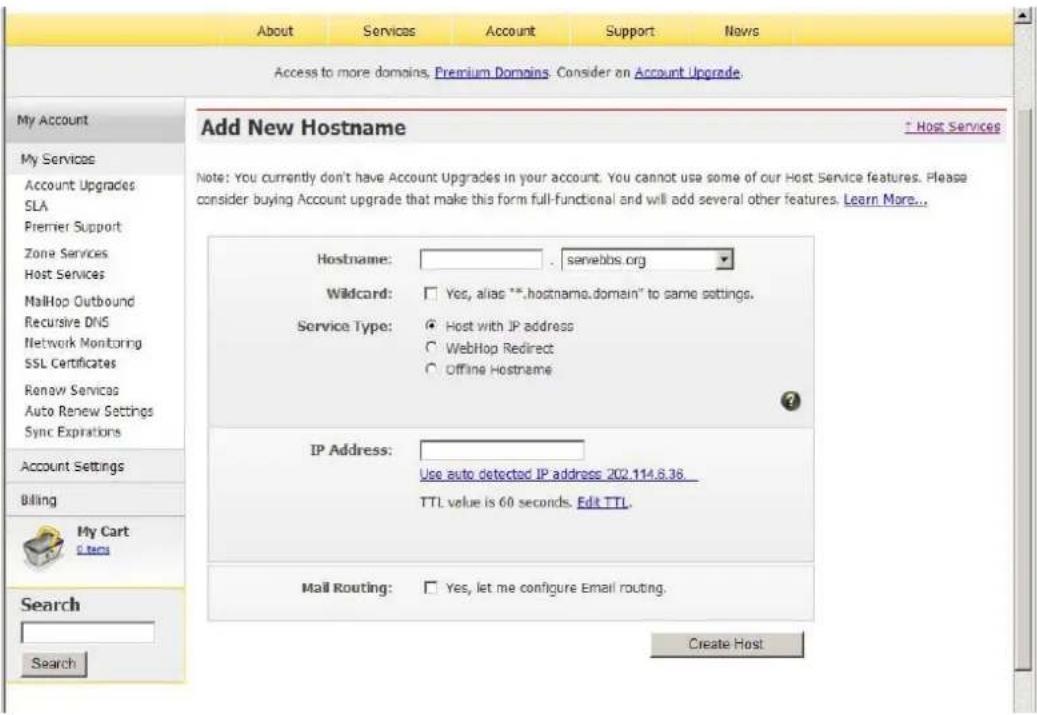Image resolution: width=1037 pixels, height=715 pixels.
Task: Focus the IP Address input field
Action: [502, 450]
